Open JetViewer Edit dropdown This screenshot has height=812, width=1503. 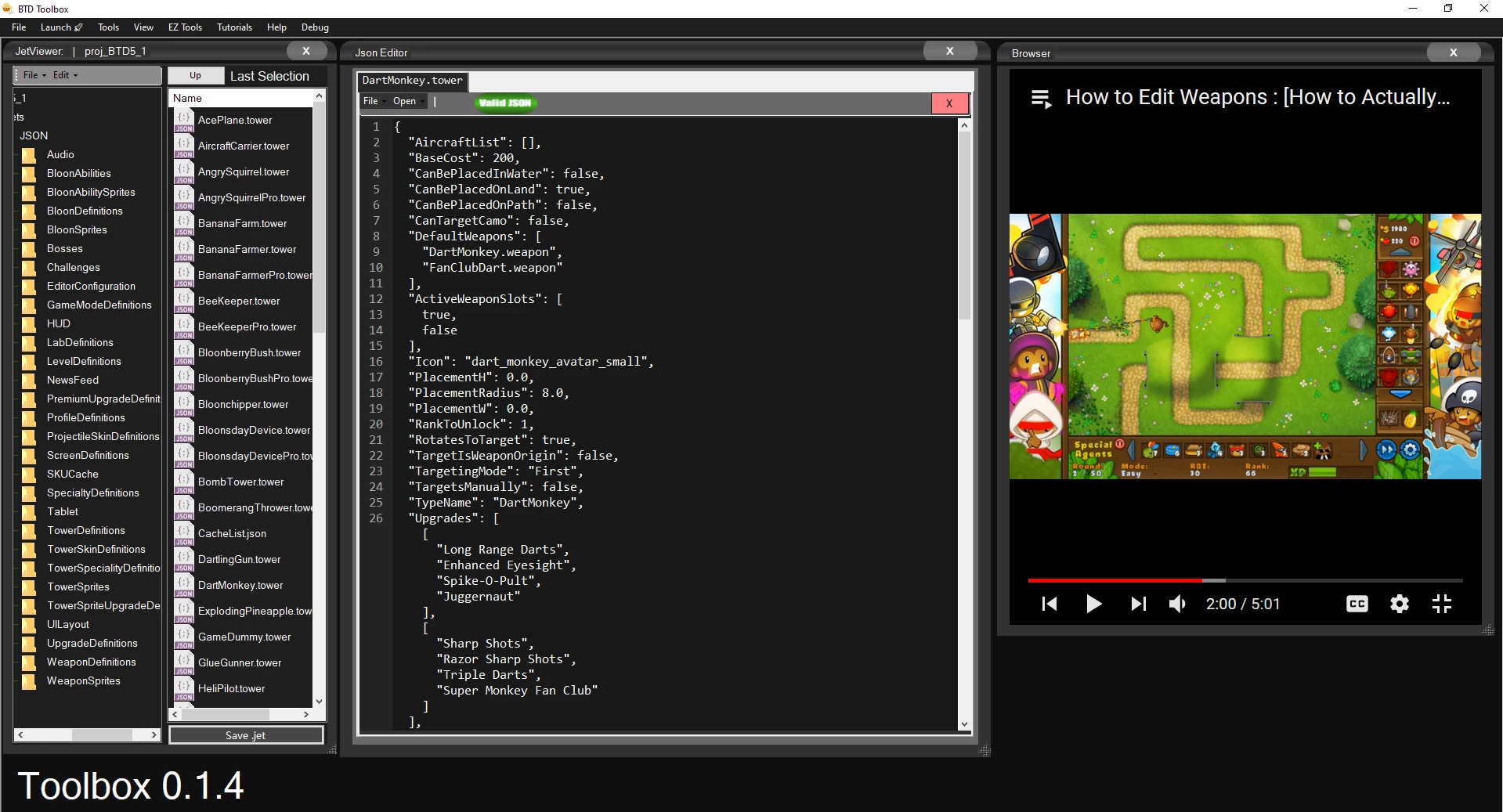65,75
